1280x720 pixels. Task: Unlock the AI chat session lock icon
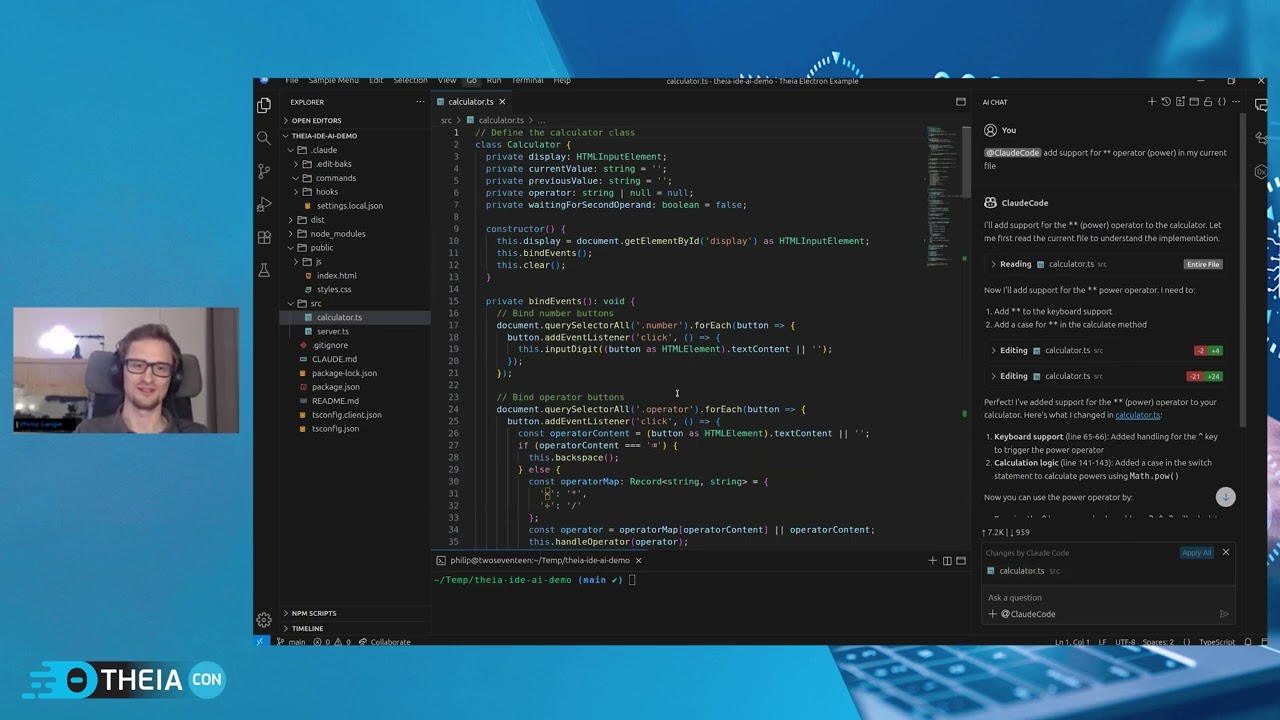pos(1208,102)
